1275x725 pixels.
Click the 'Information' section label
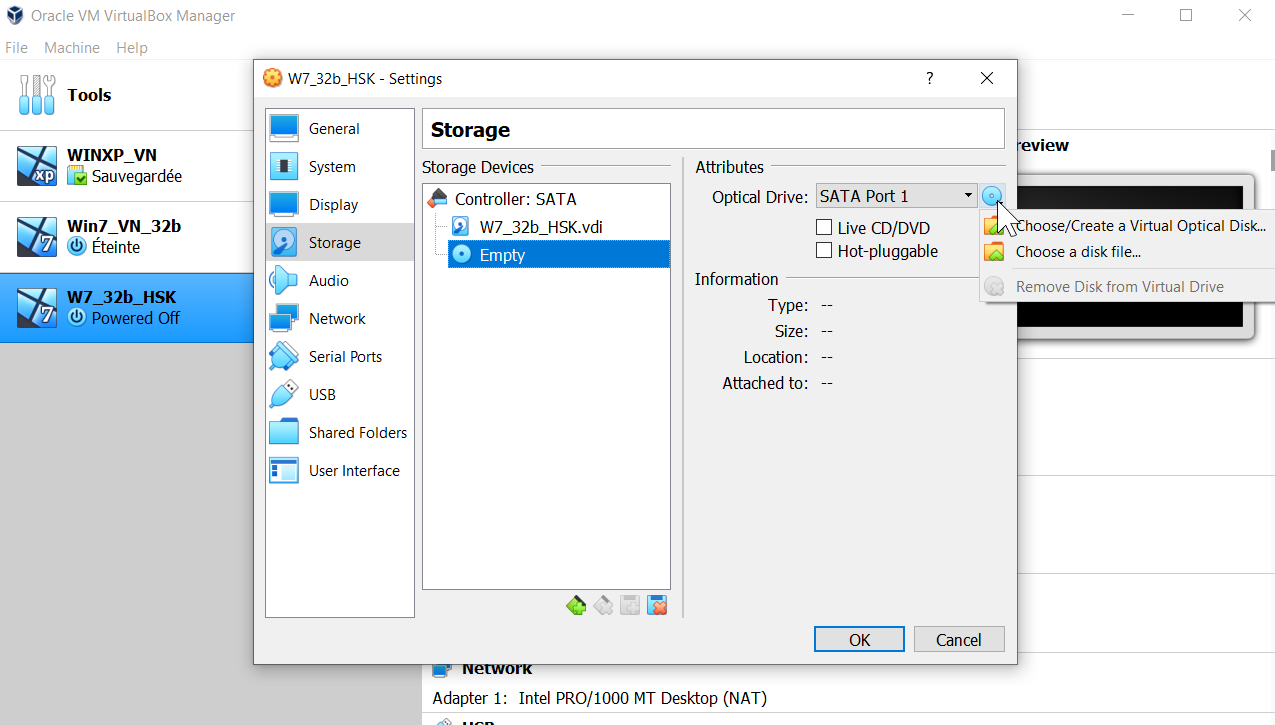coord(737,279)
